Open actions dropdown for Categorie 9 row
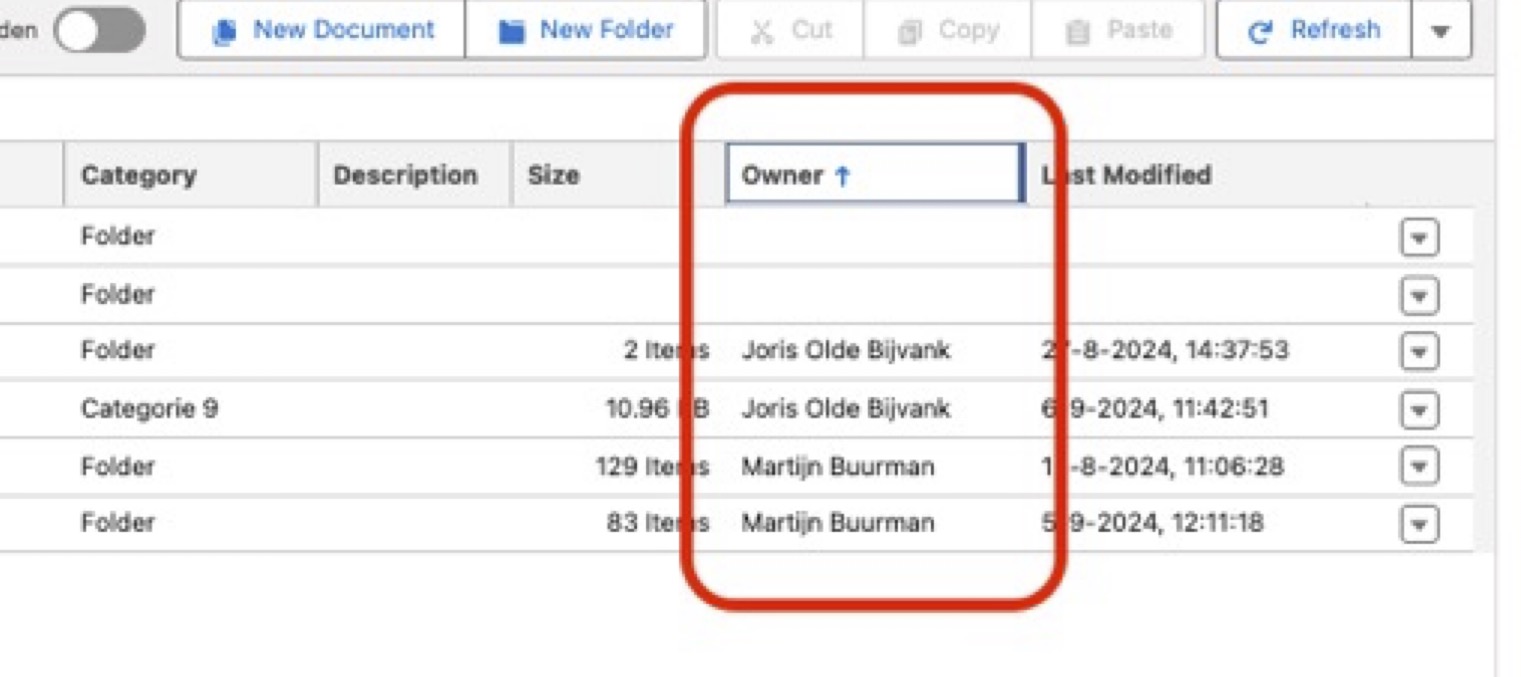Screen dimensions: 1521x677 [x=1419, y=409]
